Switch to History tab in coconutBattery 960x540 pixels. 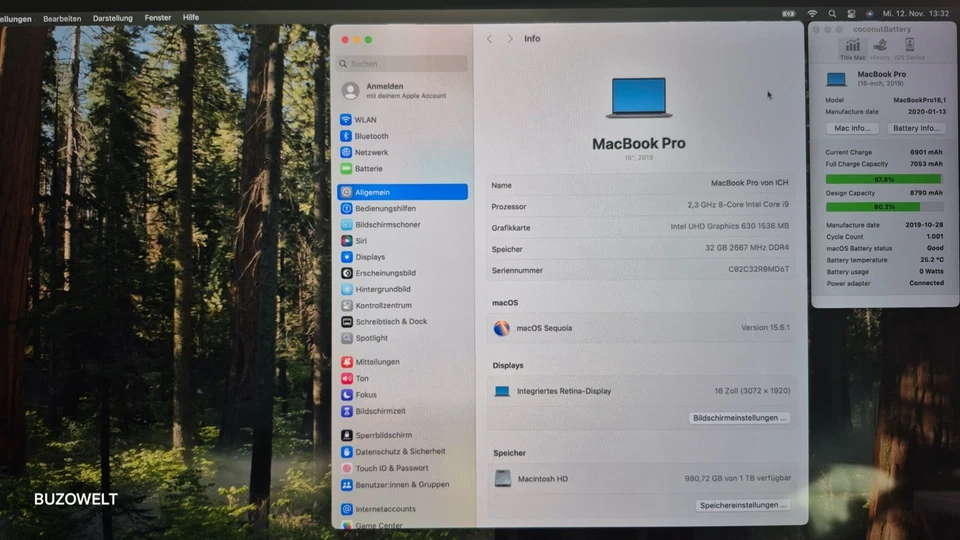coord(880,49)
